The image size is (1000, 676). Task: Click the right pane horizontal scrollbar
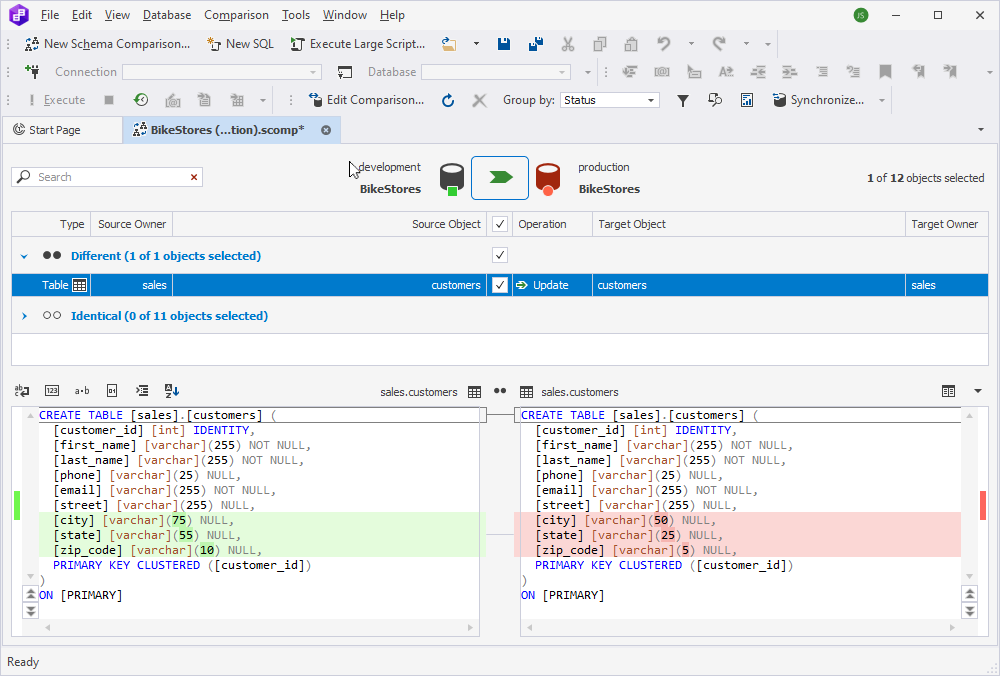(x=740, y=628)
